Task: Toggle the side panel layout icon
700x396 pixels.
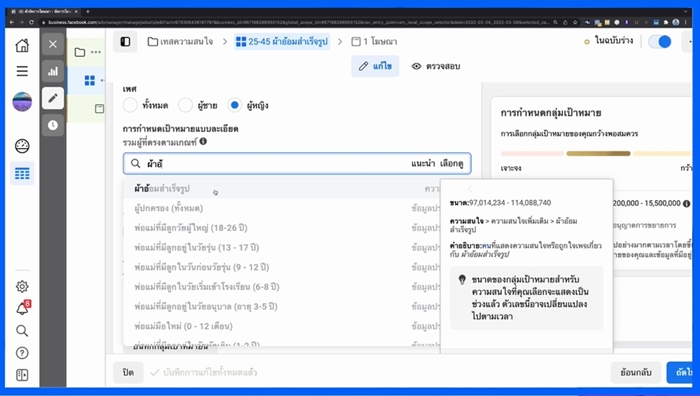Action: (x=125, y=42)
